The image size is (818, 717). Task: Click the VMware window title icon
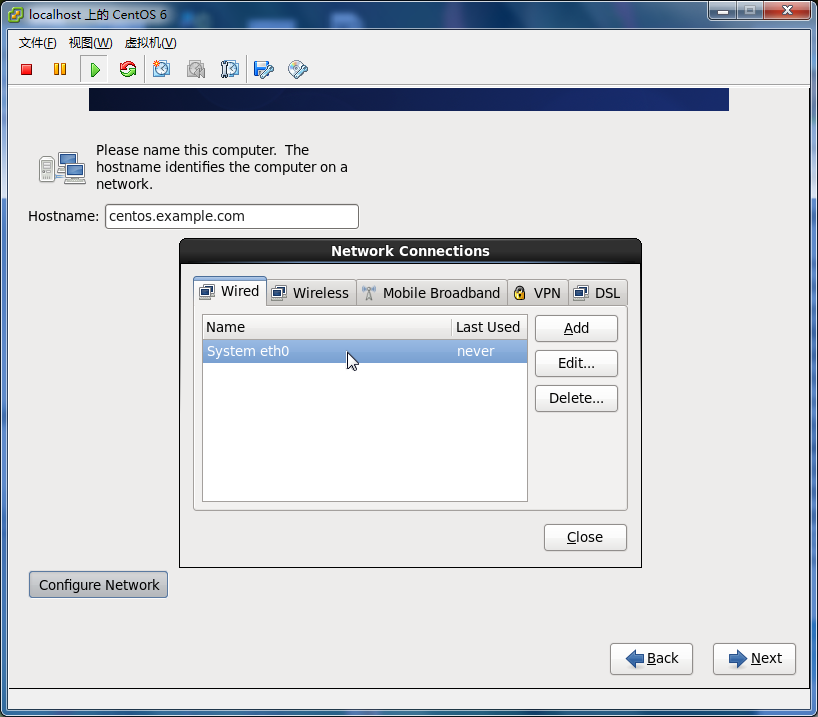[16, 15]
